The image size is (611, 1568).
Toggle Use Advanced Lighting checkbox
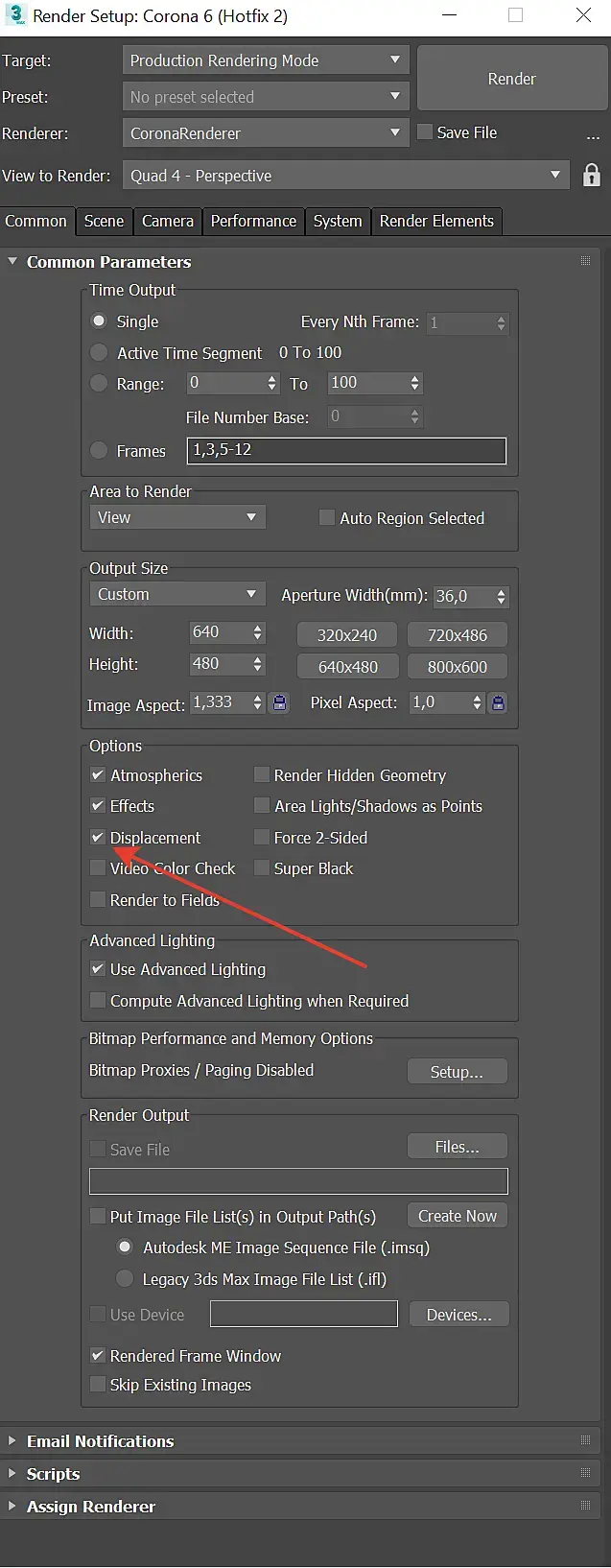coord(97,969)
